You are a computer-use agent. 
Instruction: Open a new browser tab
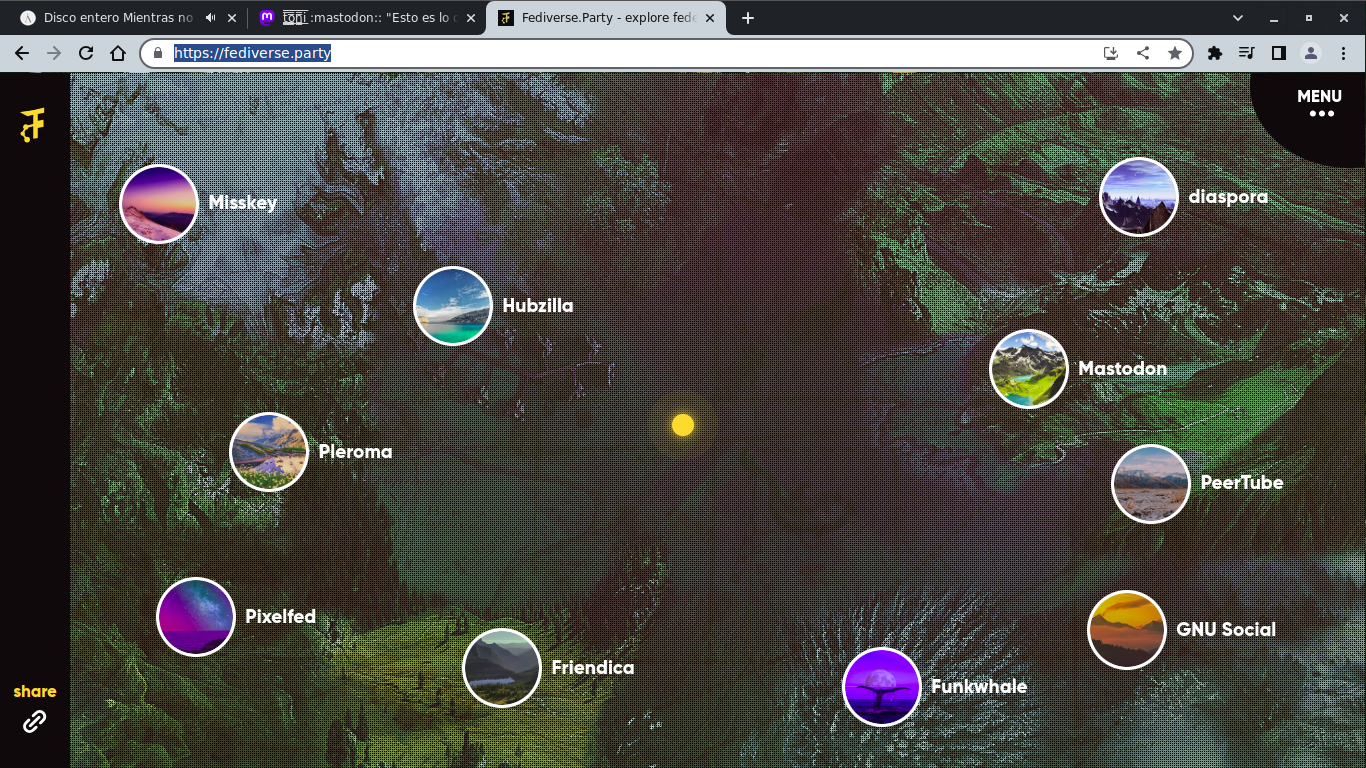pyautogui.click(x=748, y=18)
